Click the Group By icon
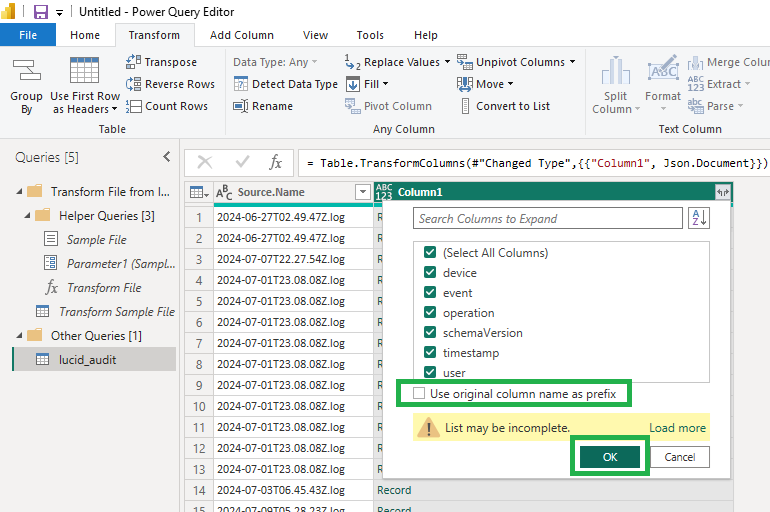The height and width of the screenshot is (512, 770). [x=27, y=70]
